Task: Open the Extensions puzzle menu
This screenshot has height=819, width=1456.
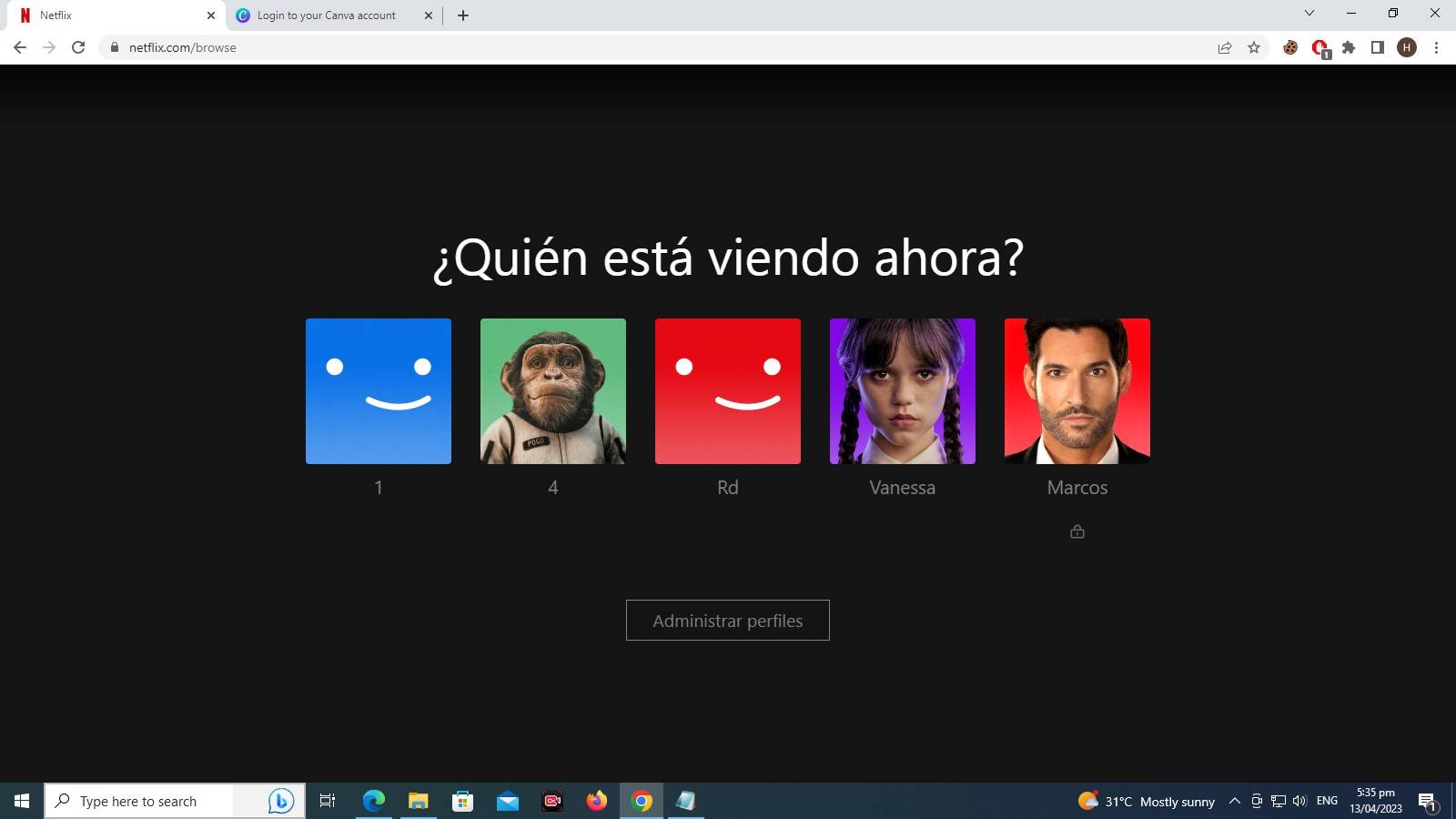Action: 1349,47
